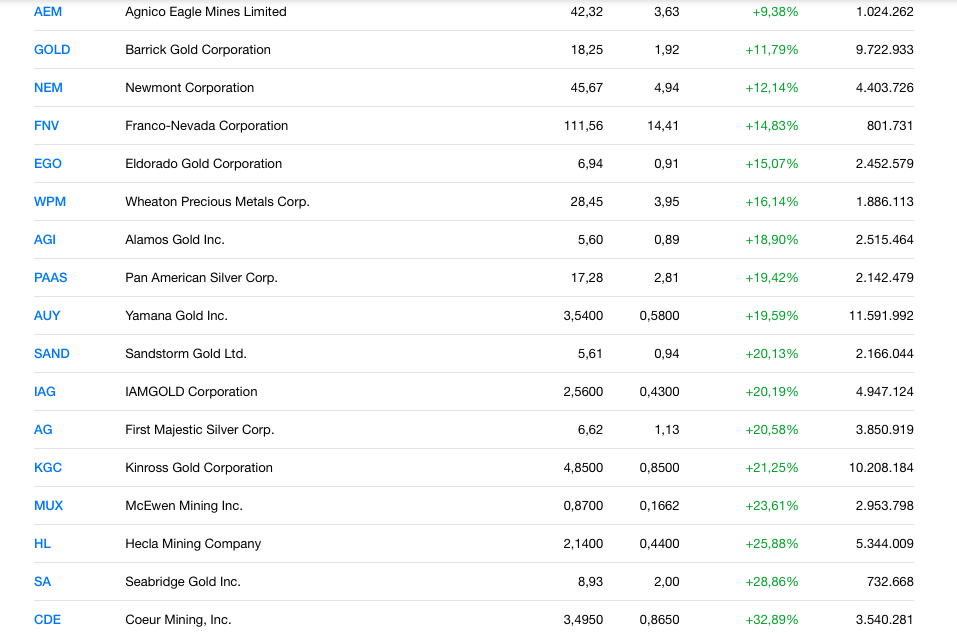
Task: Open the IAG stock link
Action: coord(45,392)
